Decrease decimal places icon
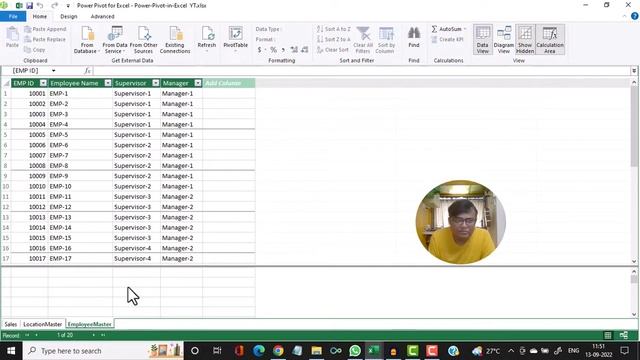This screenshot has width=640, height=360. (304, 50)
